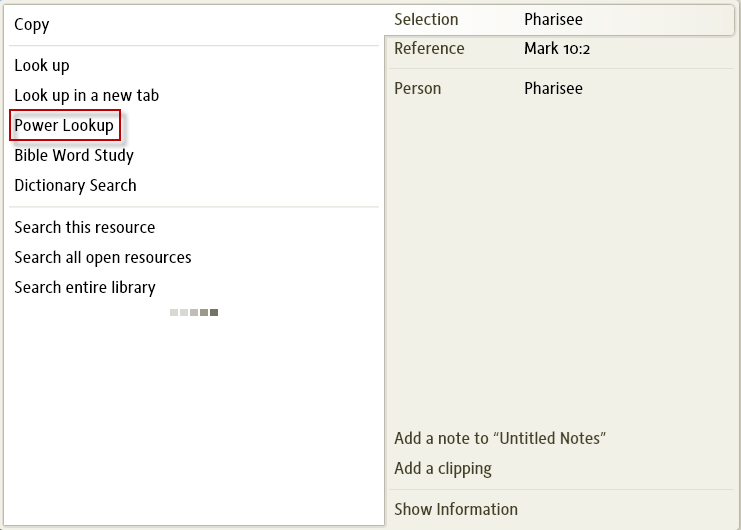Viewport: 741px width, 530px height.
Task: Click Add a clipping
Action: coord(443,468)
